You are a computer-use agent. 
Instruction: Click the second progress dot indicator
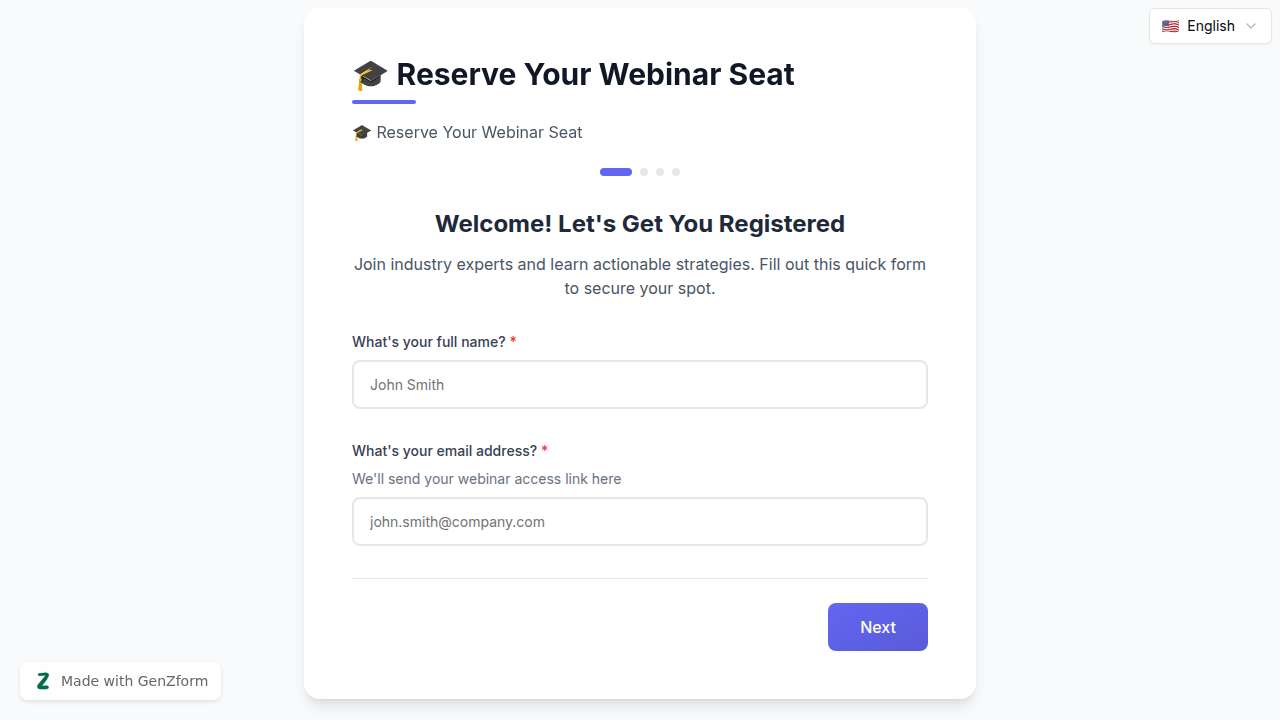pos(643,172)
